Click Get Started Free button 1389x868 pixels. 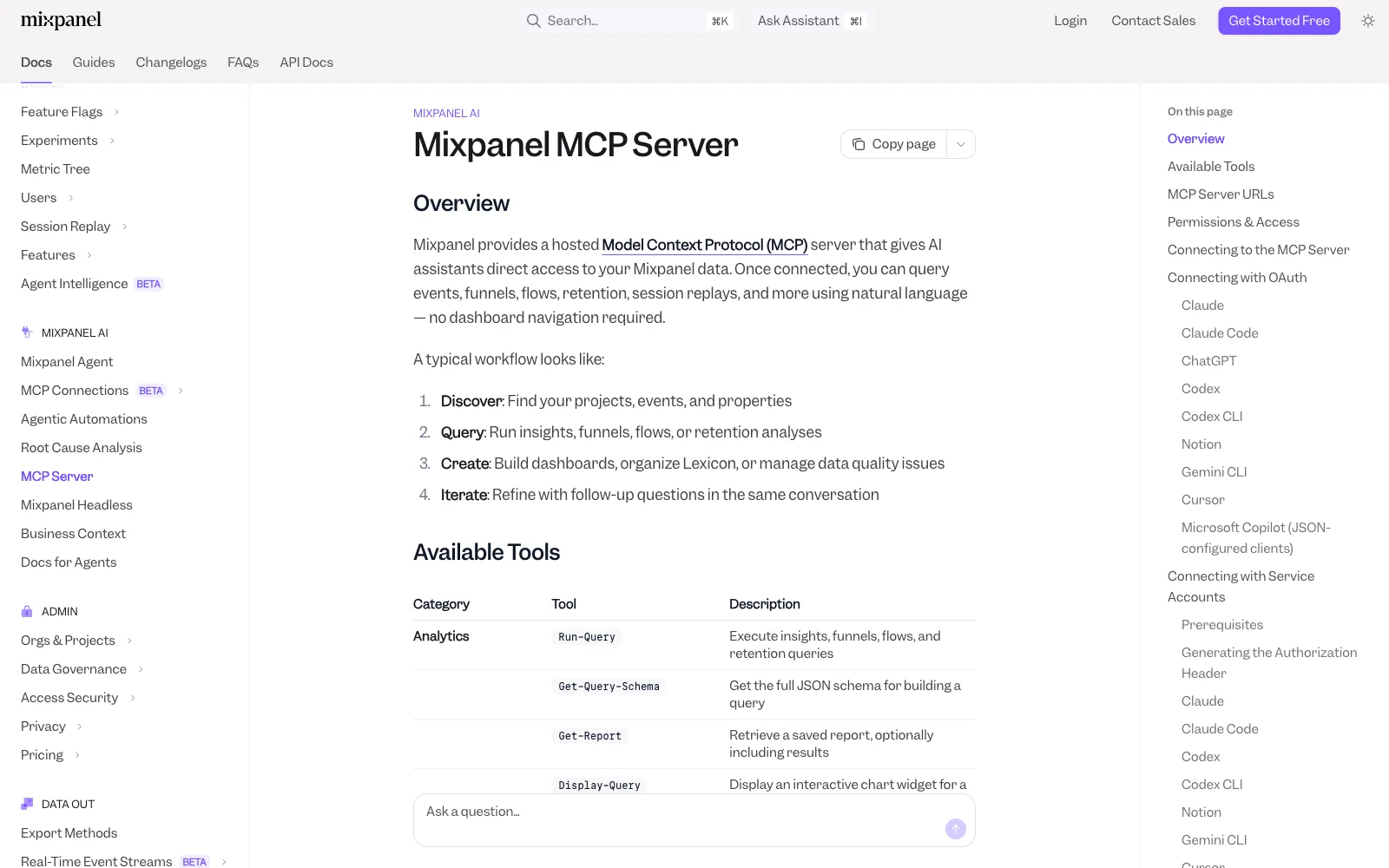(1279, 21)
